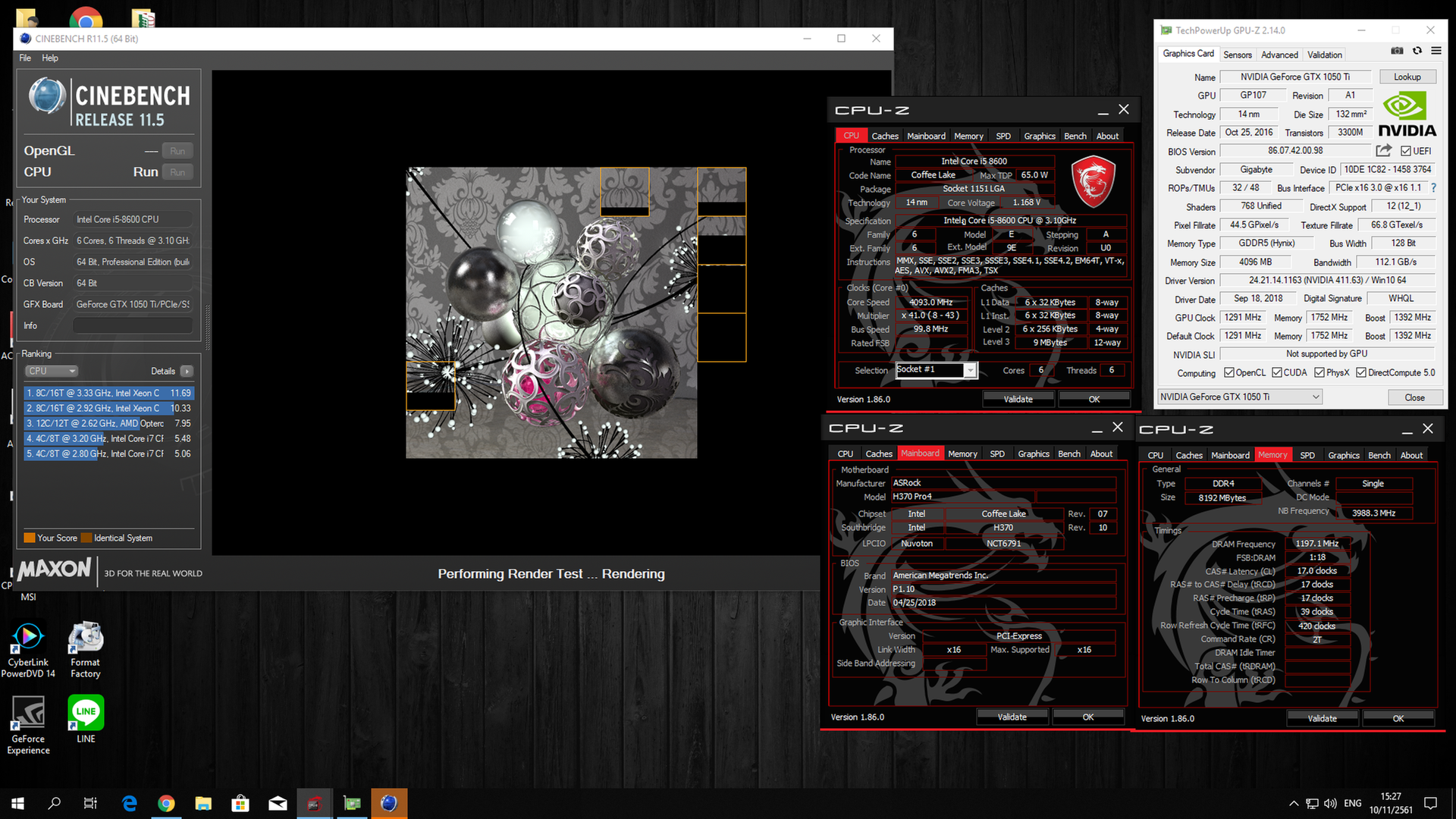Viewport: 1456px width, 819px height.
Task: Toggle the UEFI checkbox in GPU-Z
Action: tap(1406, 151)
